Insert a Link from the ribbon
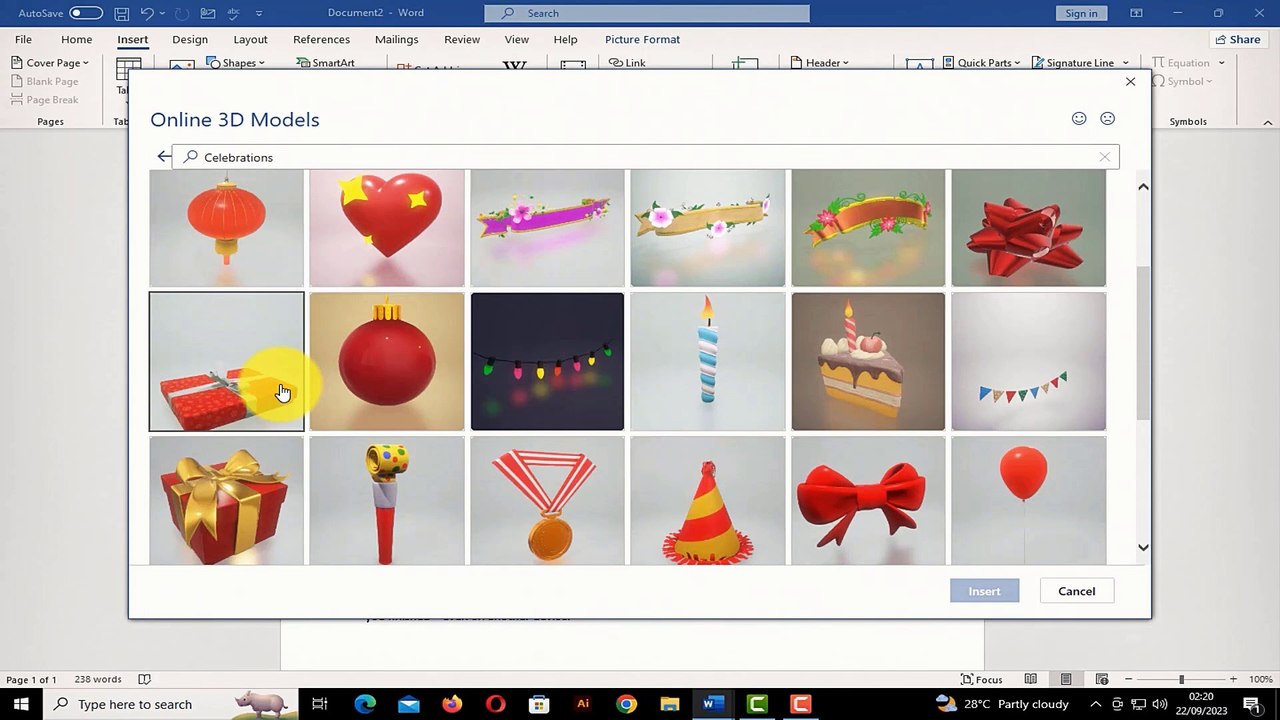This screenshot has width=1280, height=720. (627, 63)
